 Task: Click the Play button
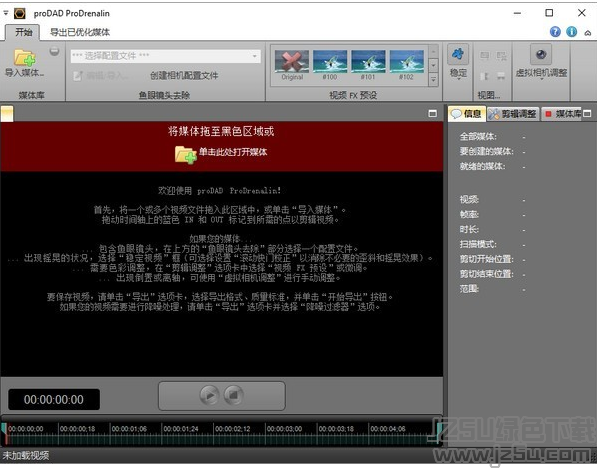click(x=209, y=395)
